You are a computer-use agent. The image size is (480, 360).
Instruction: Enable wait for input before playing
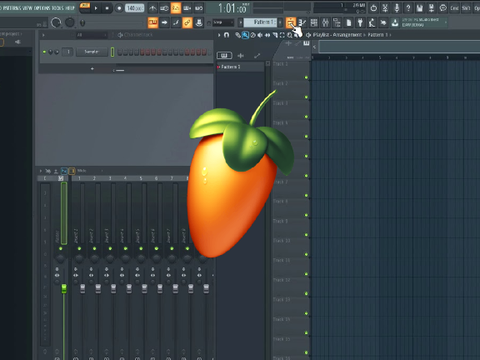pyautogui.click(x=164, y=8)
